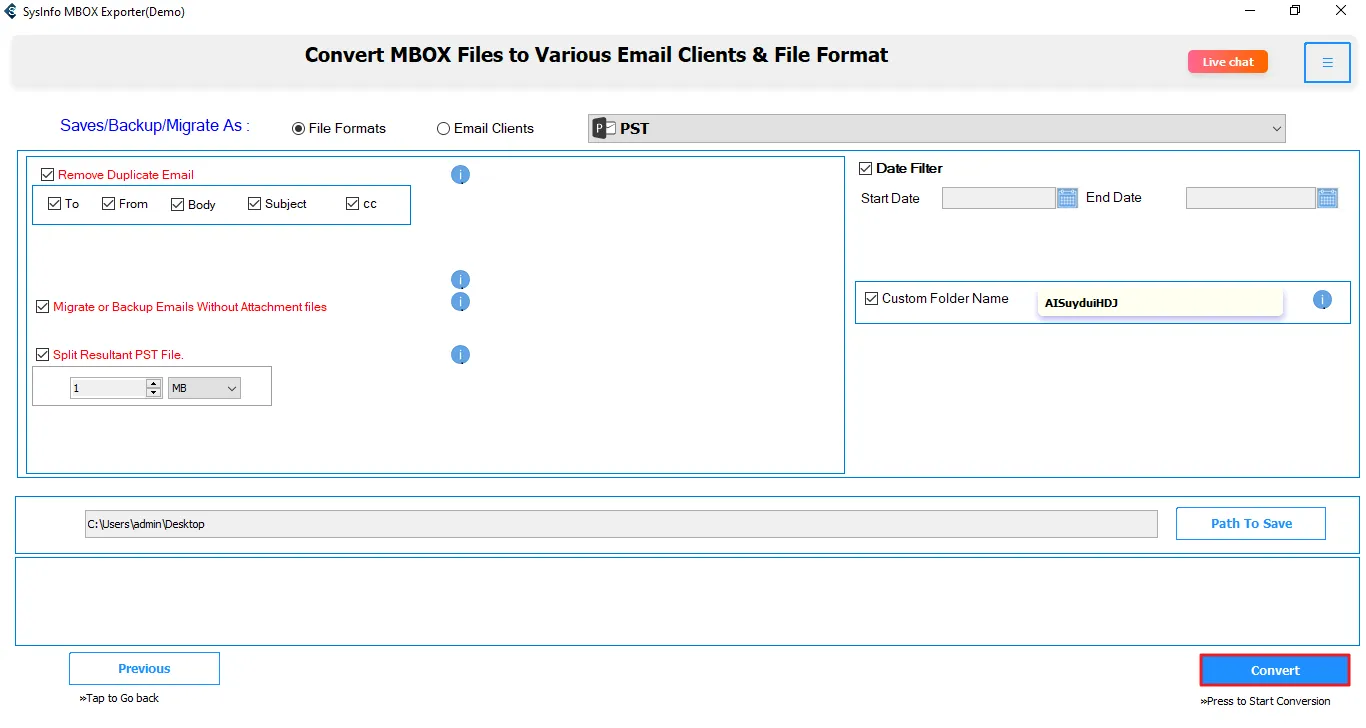Click info icon next to Migrate Without Attachment
The height and width of the screenshot is (728, 1366).
point(460,302)
